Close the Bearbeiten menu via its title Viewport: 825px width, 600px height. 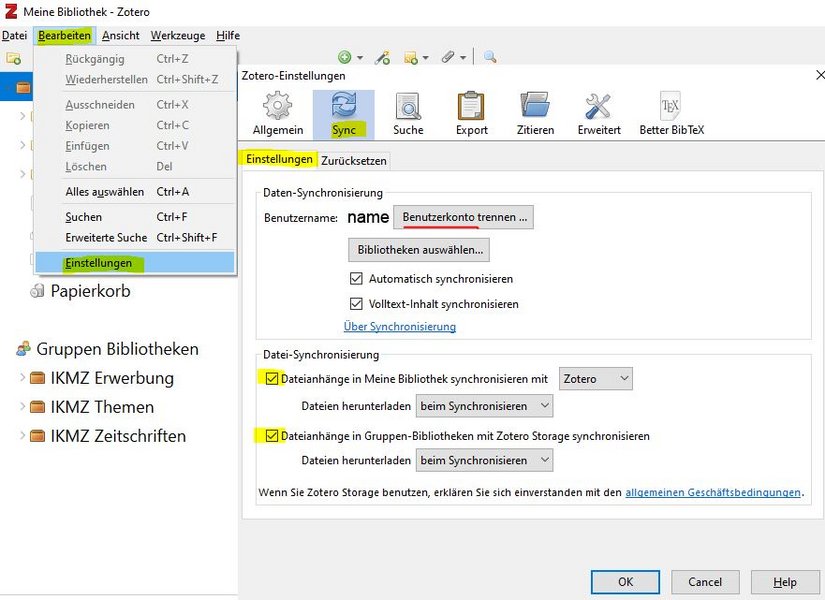click(x=64, y=35)
